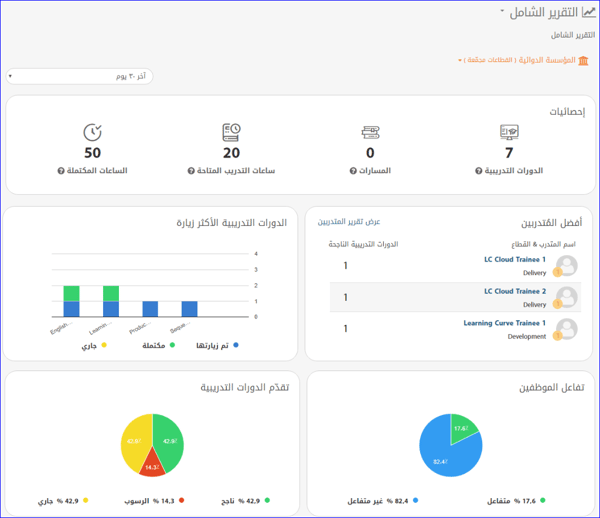Click the الدورات التدريبية الناجحة column header
Viewport: 600px width, 518px height.
click(363, 244)
